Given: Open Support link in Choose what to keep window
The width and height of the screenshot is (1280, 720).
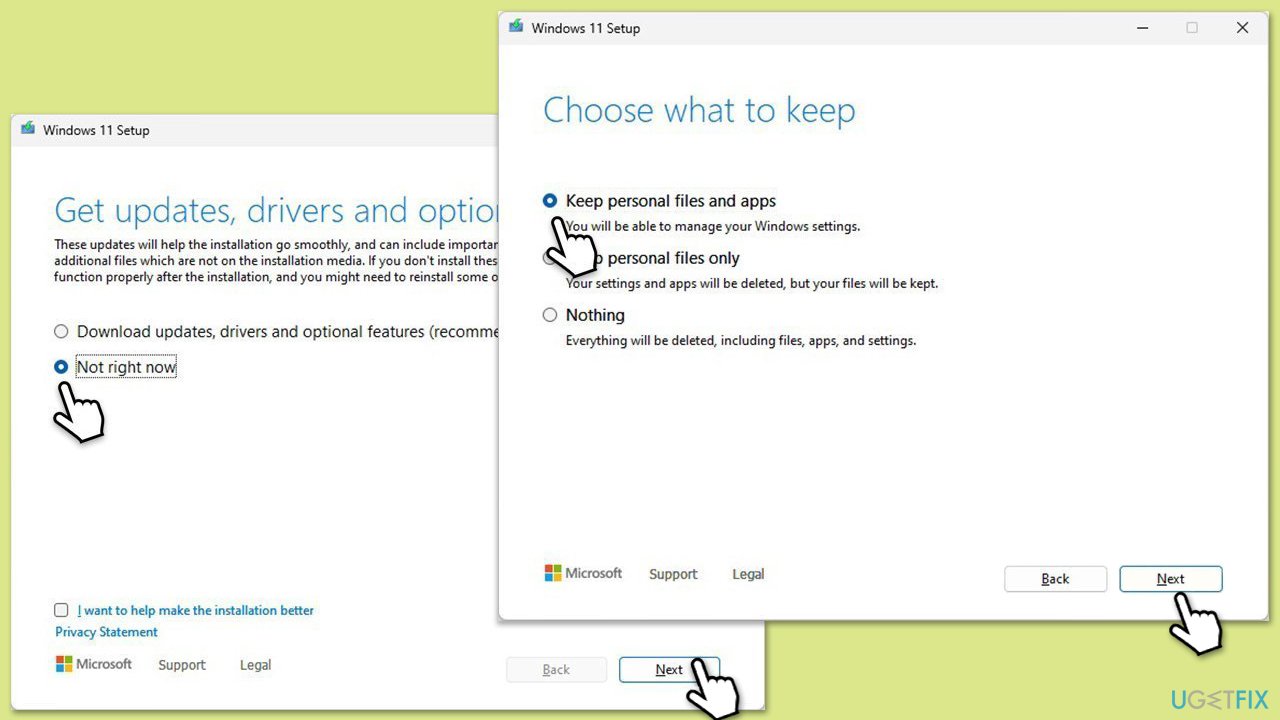Looking at the screenshot, I should point(673,574).
